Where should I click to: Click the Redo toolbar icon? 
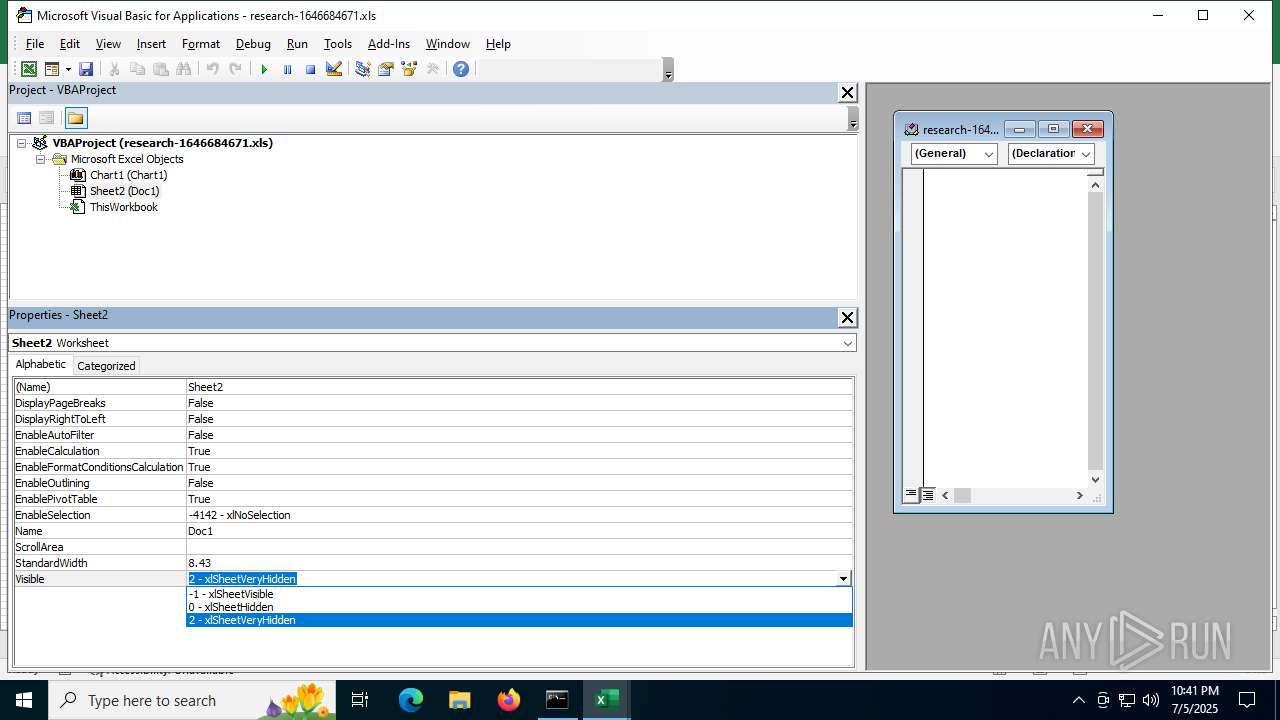tap(235, 69)
